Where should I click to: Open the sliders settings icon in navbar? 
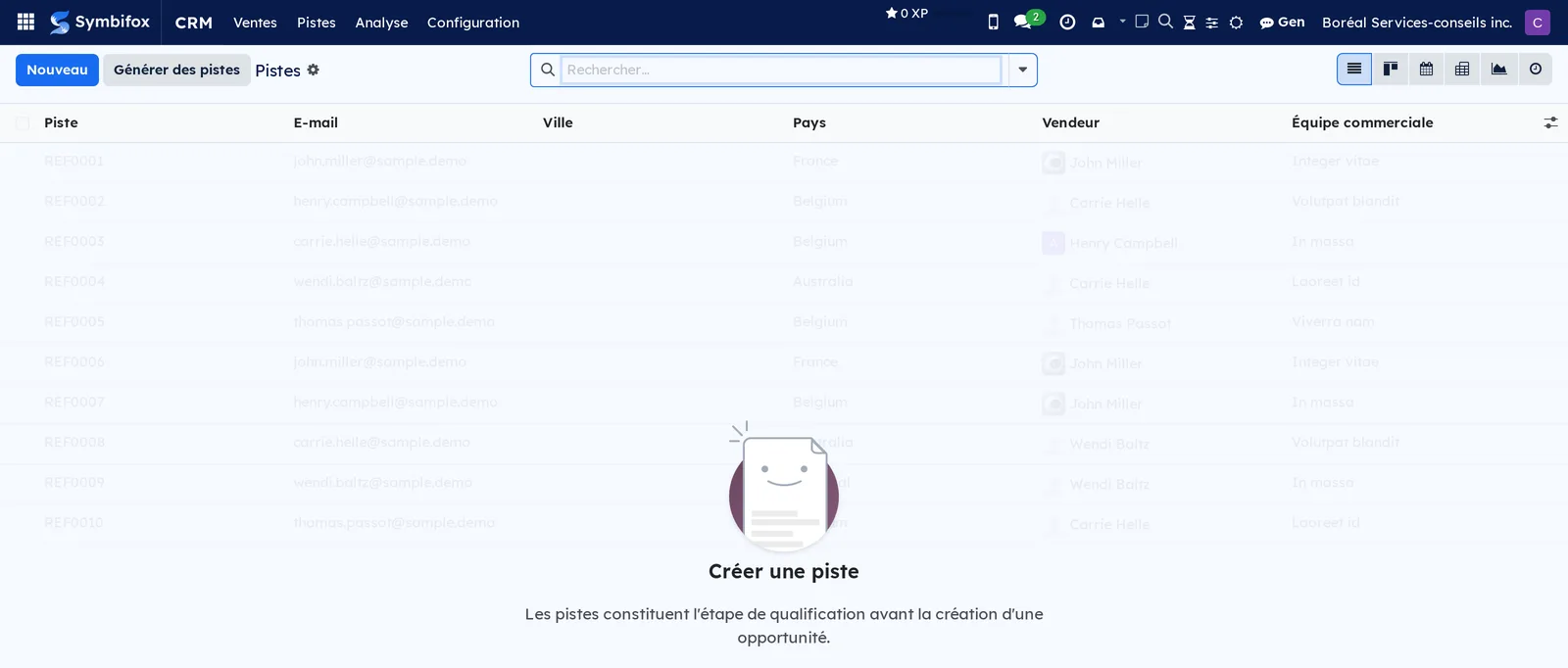tap(1211, 23)
